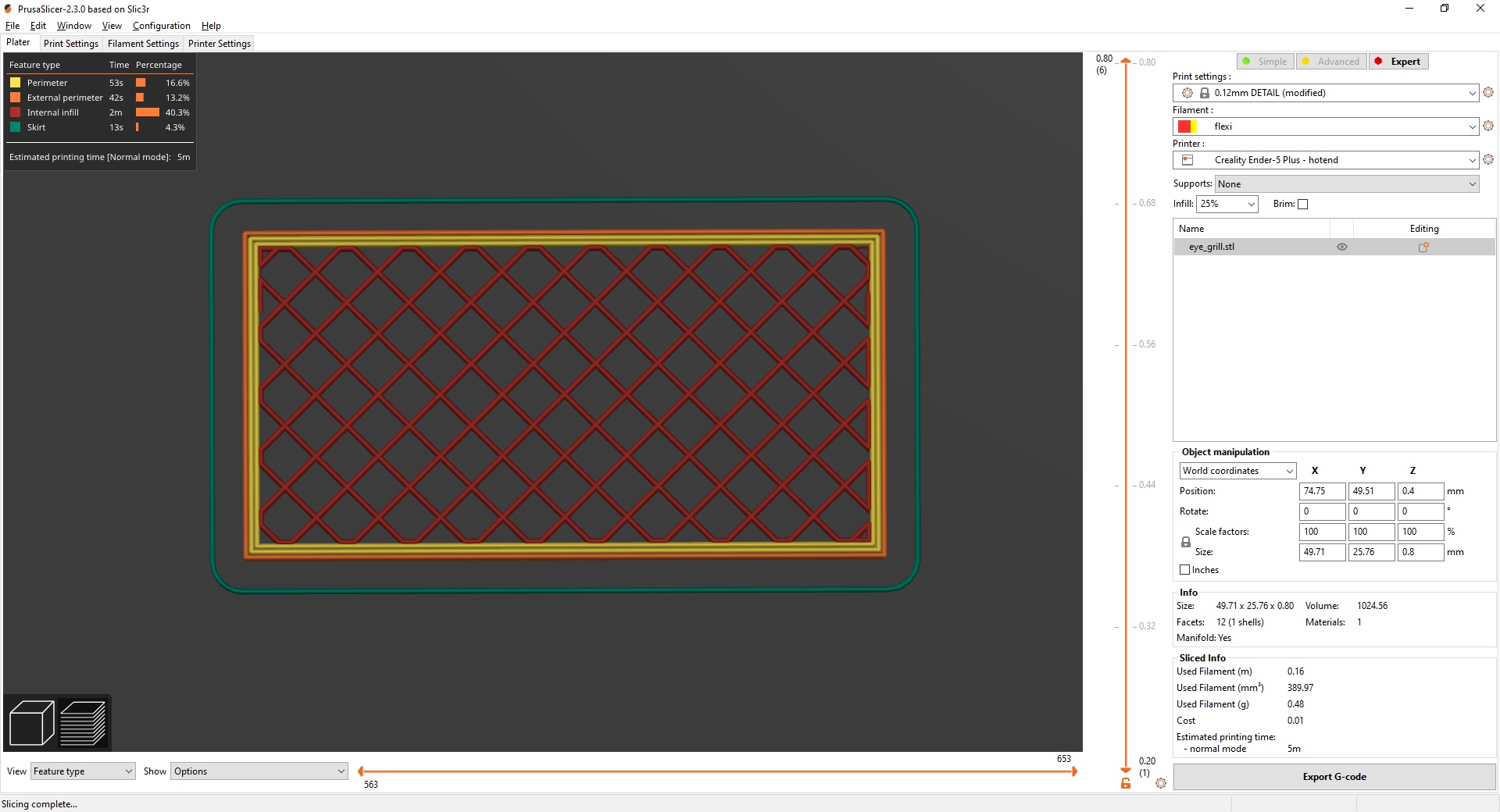Open the View Feature type dropdown
The width and height of the screenshot is (1500, 812).
(x=83, y=771)
